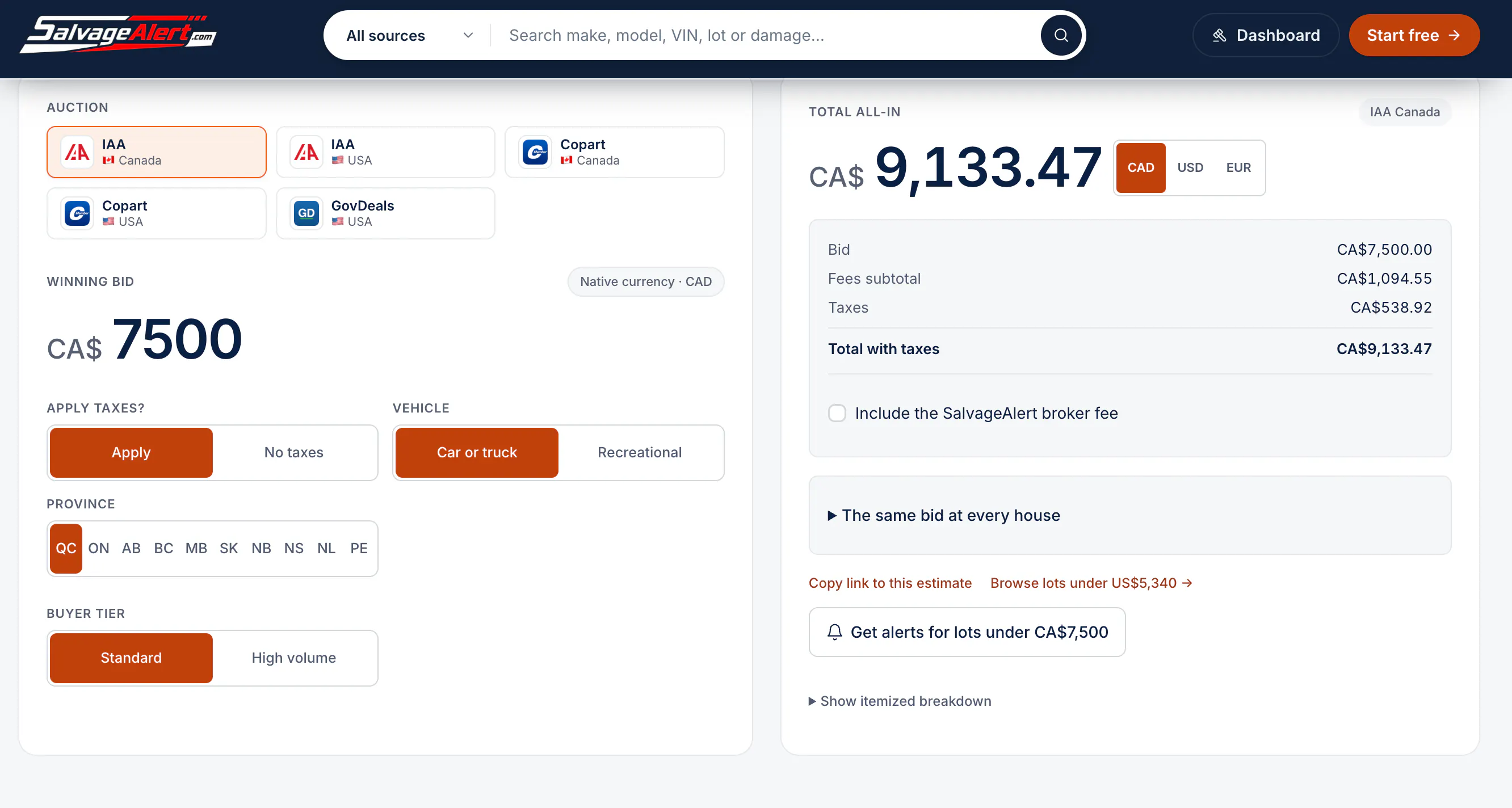The height and width of the screenshot is (808, 1512).
Task: Click the Copart Canada logo icon
Action: coord(535,152)
